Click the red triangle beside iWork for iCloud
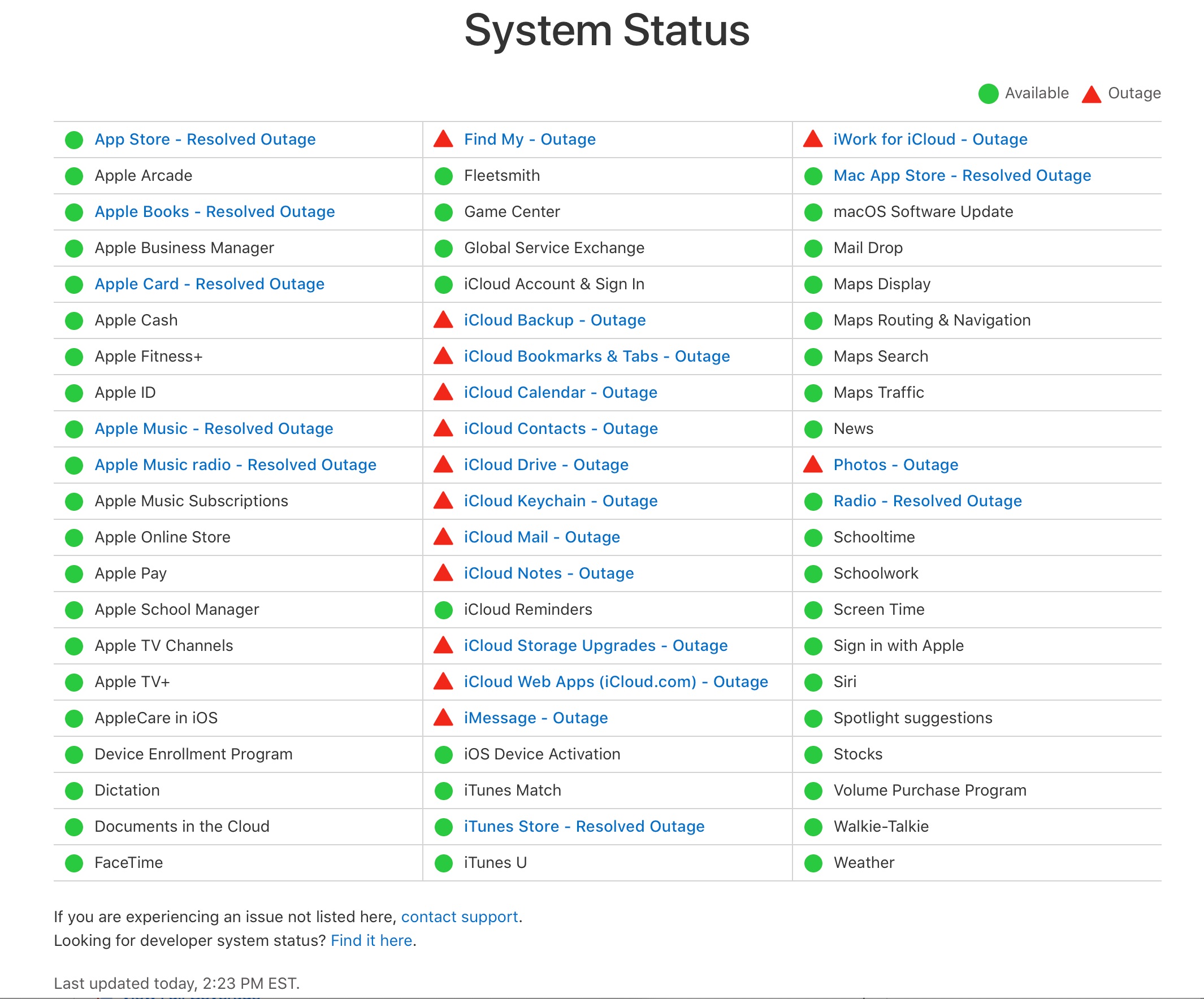Image resolution: width=1204 pixels, height=999 pixels. point(813,138)
